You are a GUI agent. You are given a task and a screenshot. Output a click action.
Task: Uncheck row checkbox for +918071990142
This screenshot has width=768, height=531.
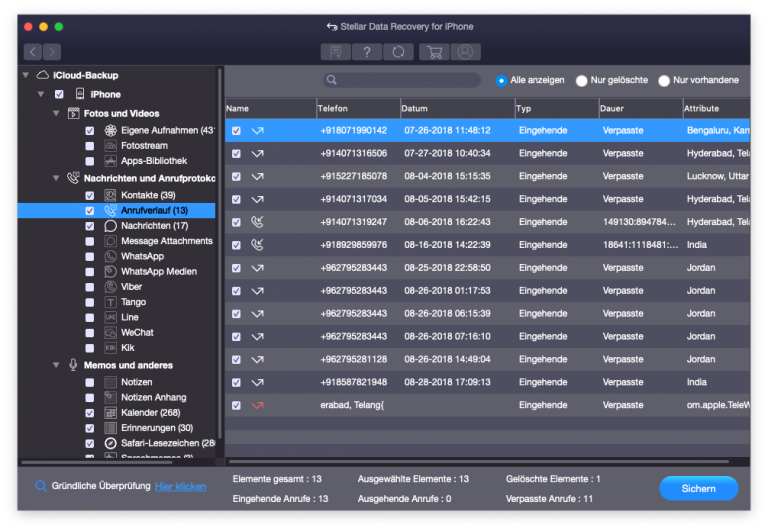click(237, 131)
